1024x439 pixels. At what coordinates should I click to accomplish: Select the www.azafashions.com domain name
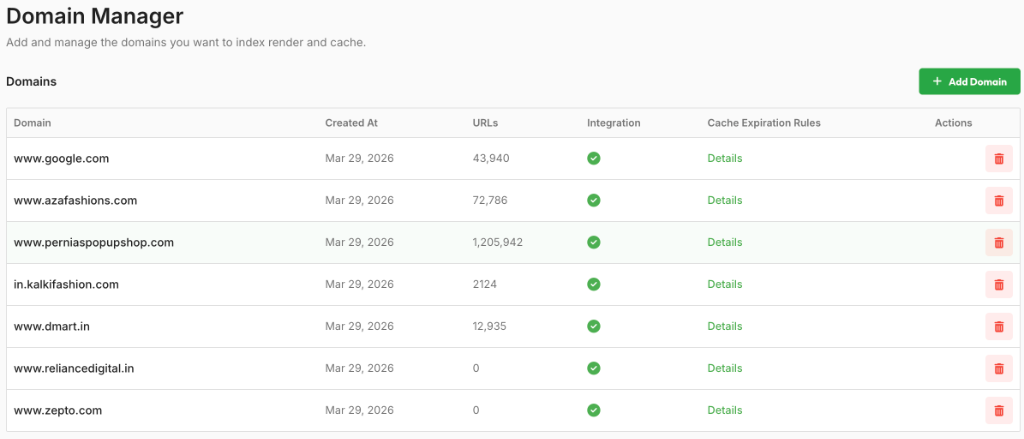[x=76, y=200]
